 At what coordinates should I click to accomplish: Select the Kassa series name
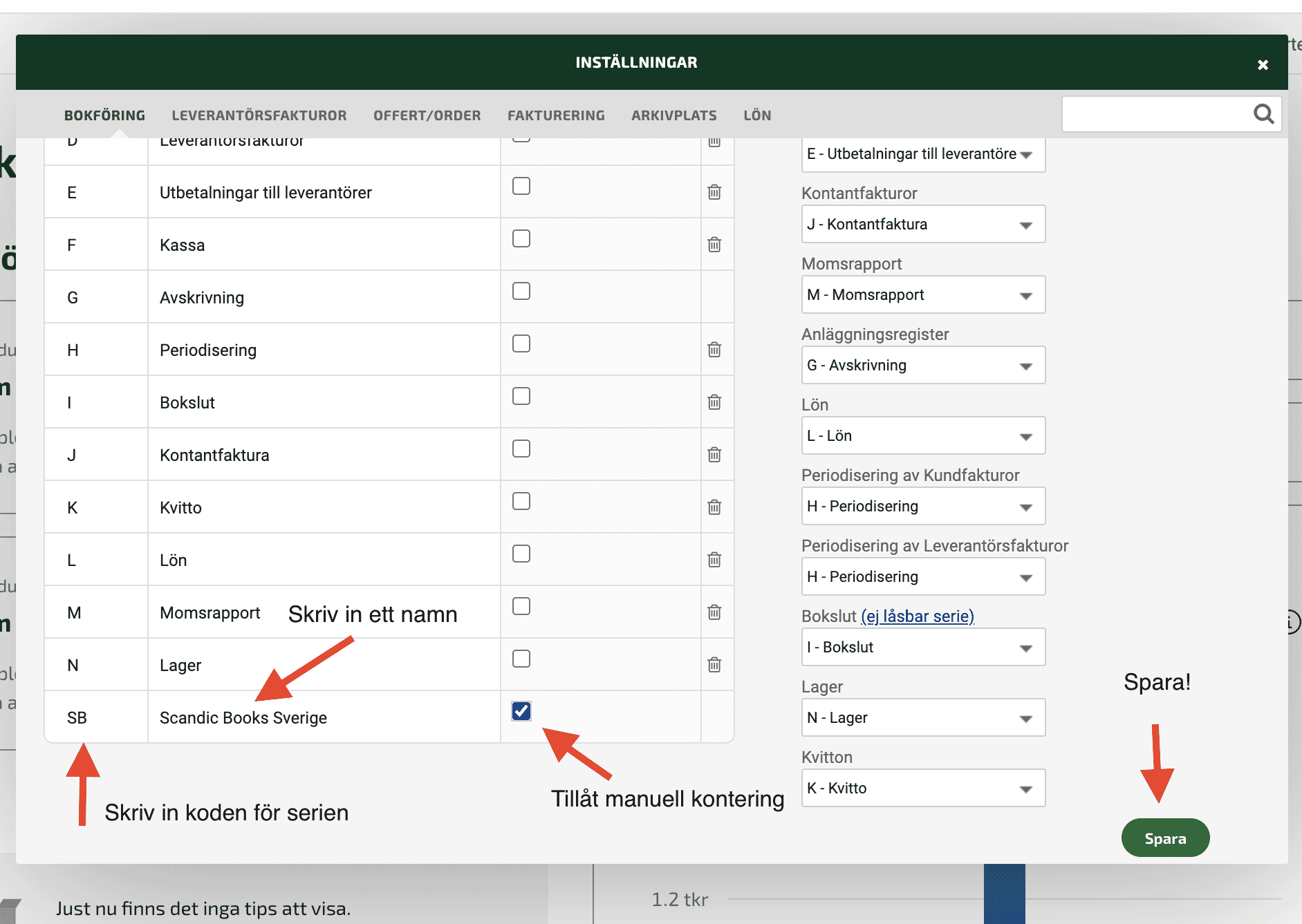[x=324, y=245]
